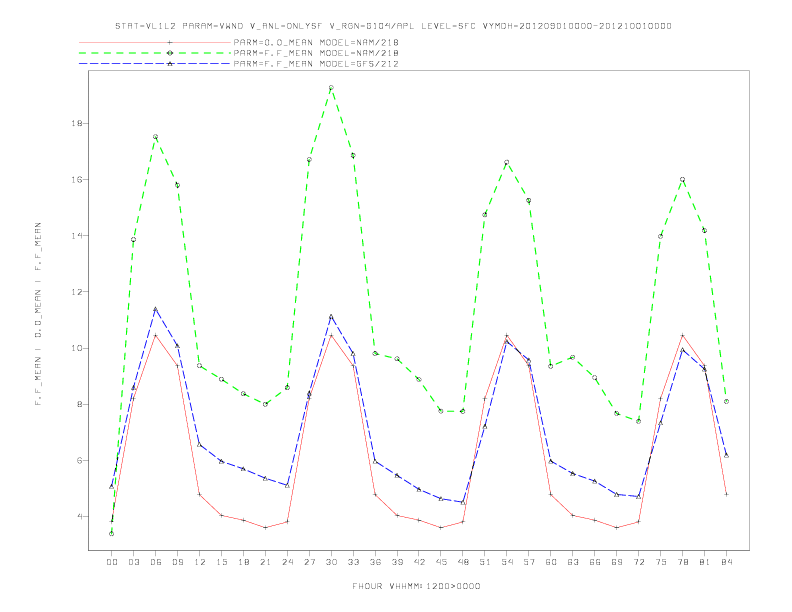Click green NAM circle marker at hour 00
This screenshot has height=612, width=792.
tap(112, 534)
